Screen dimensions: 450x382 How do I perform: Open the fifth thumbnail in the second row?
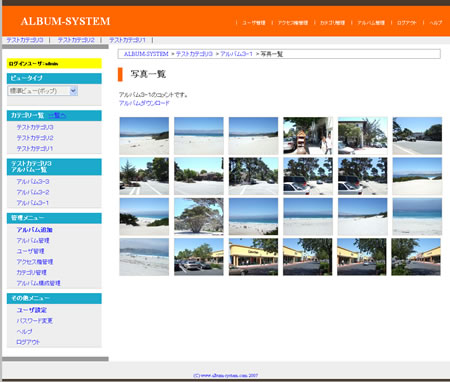click(x=363, y=176)
